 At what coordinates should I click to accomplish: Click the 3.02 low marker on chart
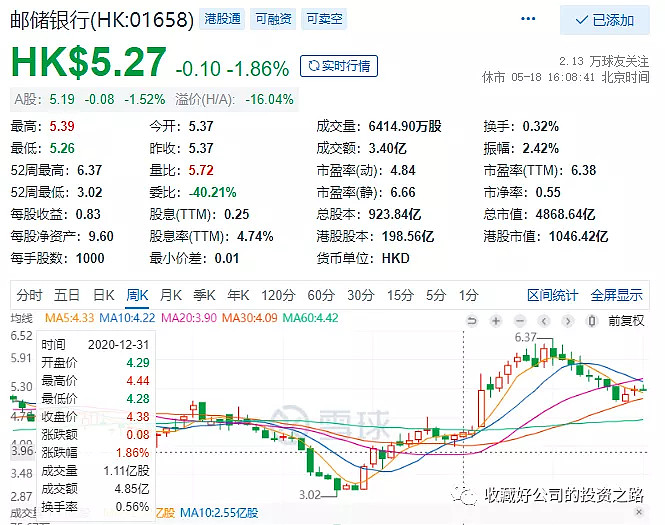pos(310,495)
